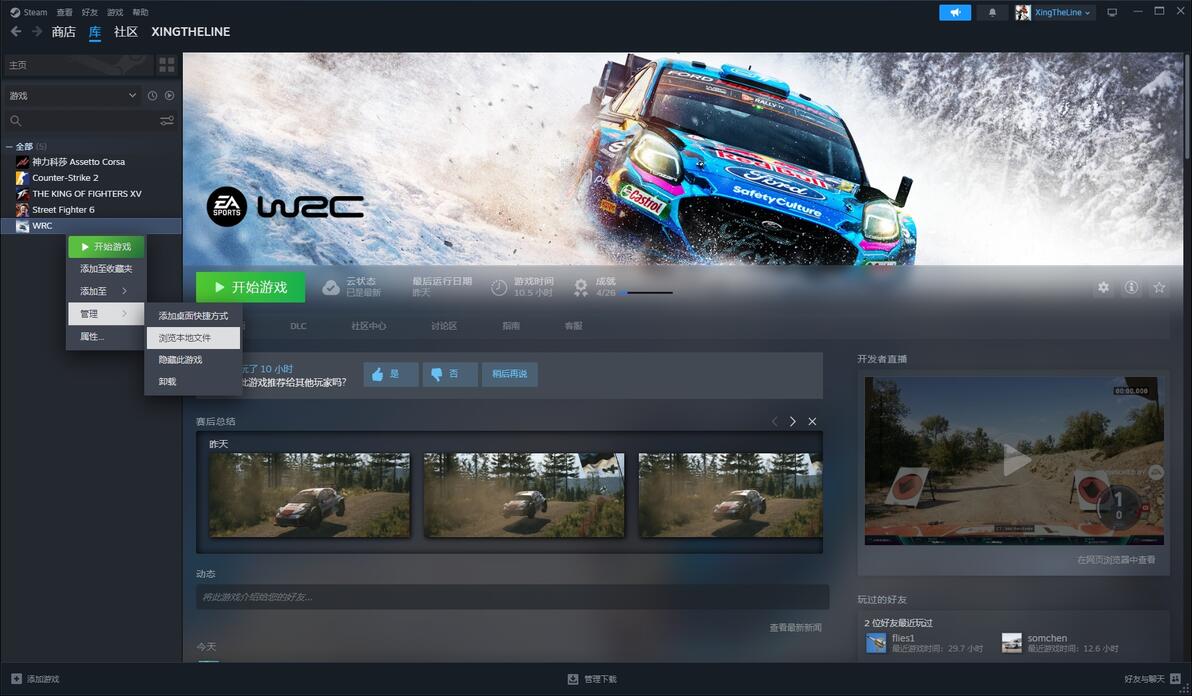The width and height of the screenshot is (1192, 696).
Task: Choose 添加至收藏夹 in context menu
Action: click(106, 269)
